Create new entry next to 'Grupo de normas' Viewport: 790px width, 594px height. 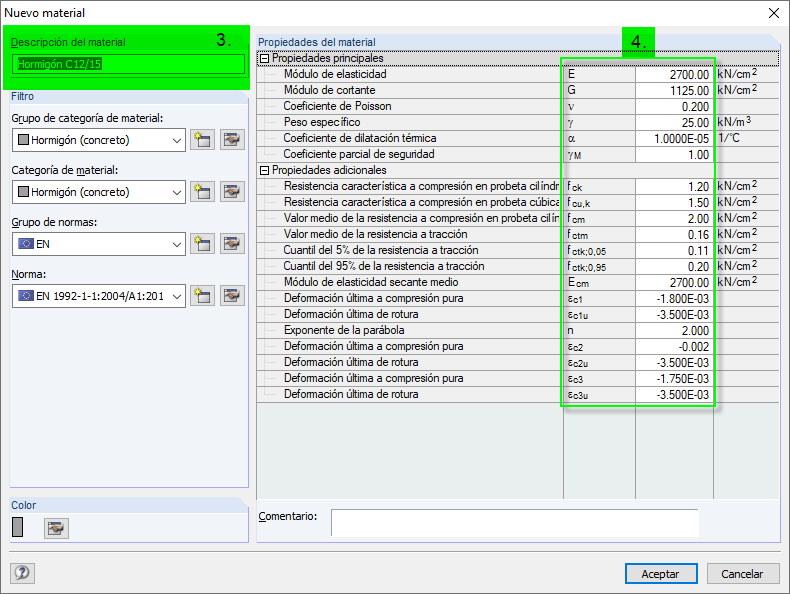(203, 243)
